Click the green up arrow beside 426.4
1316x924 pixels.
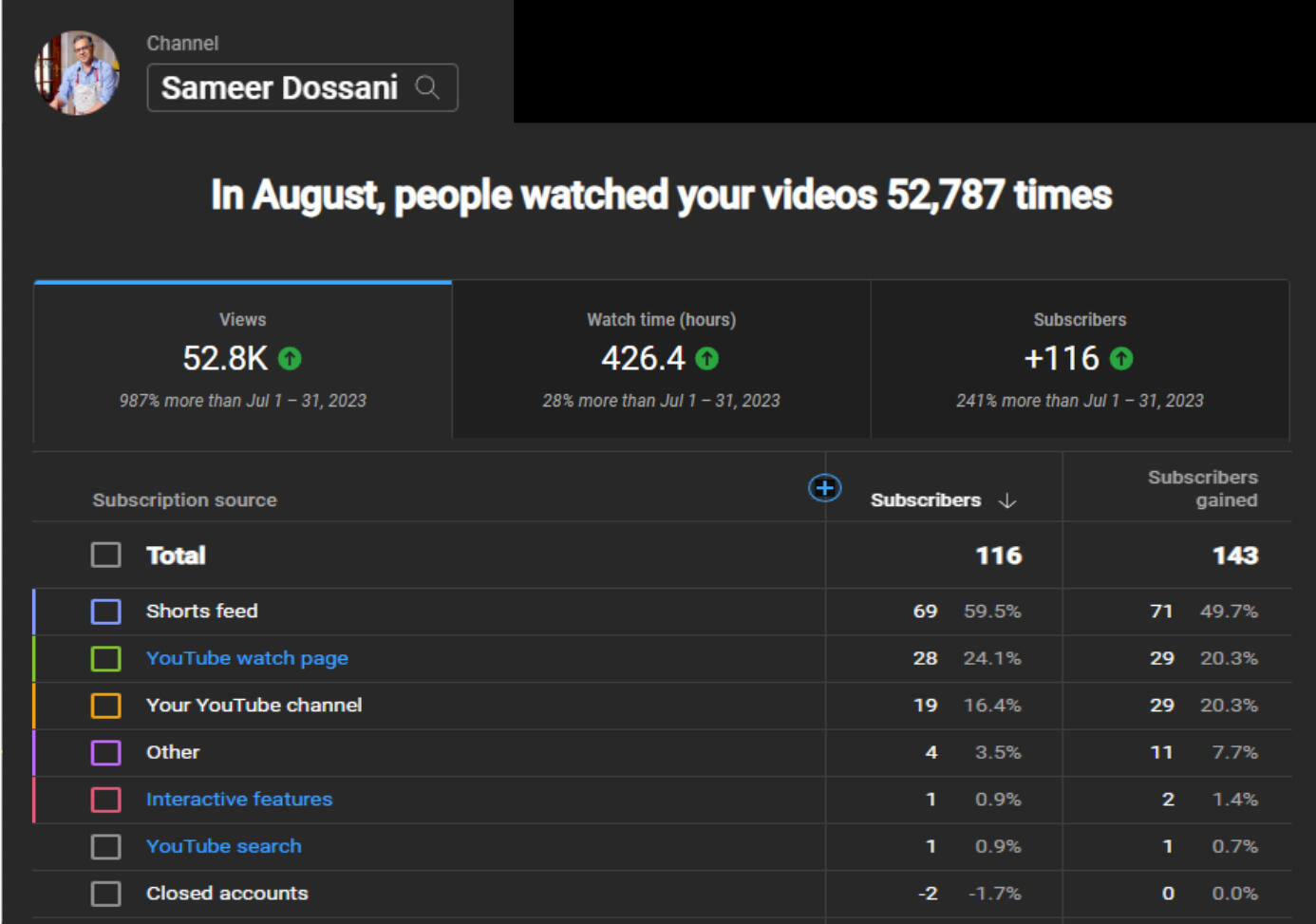coord(706,359)
